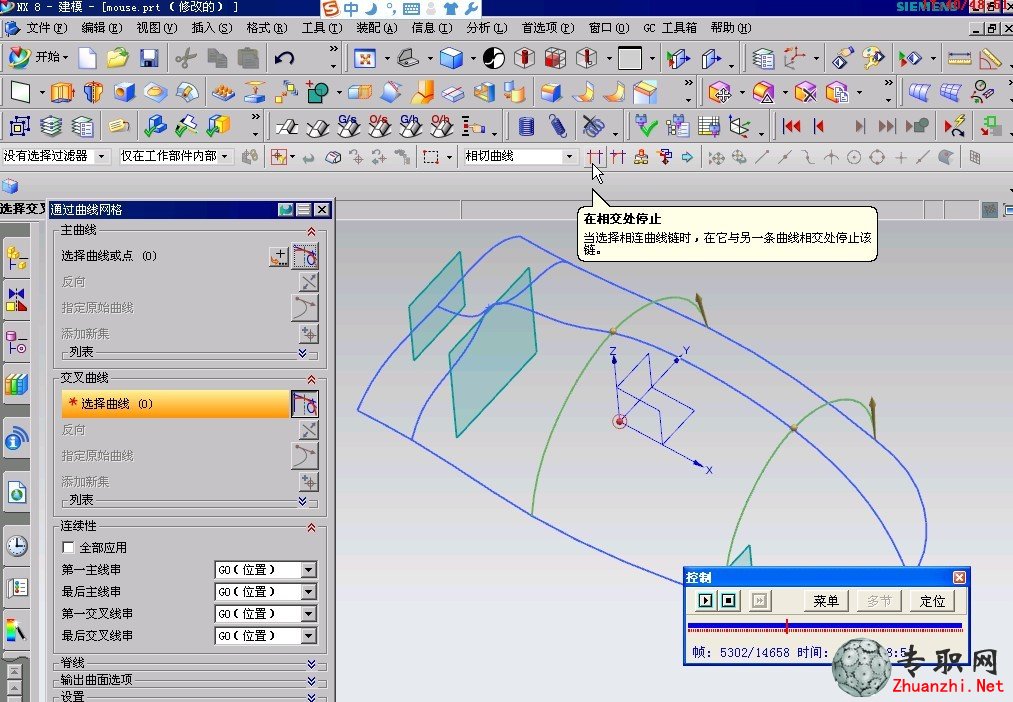The width and height of the screenshot is (1013, 702).
Task: Toggle the snap Mid Point icon
Action: coord(785,157)
